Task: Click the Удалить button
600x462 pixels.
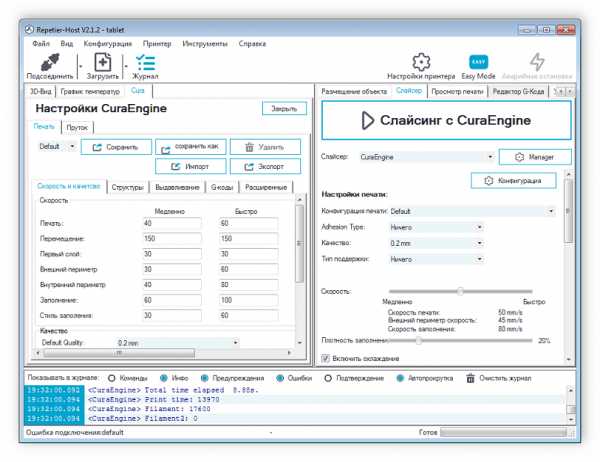Action: (x=265, y=147)
